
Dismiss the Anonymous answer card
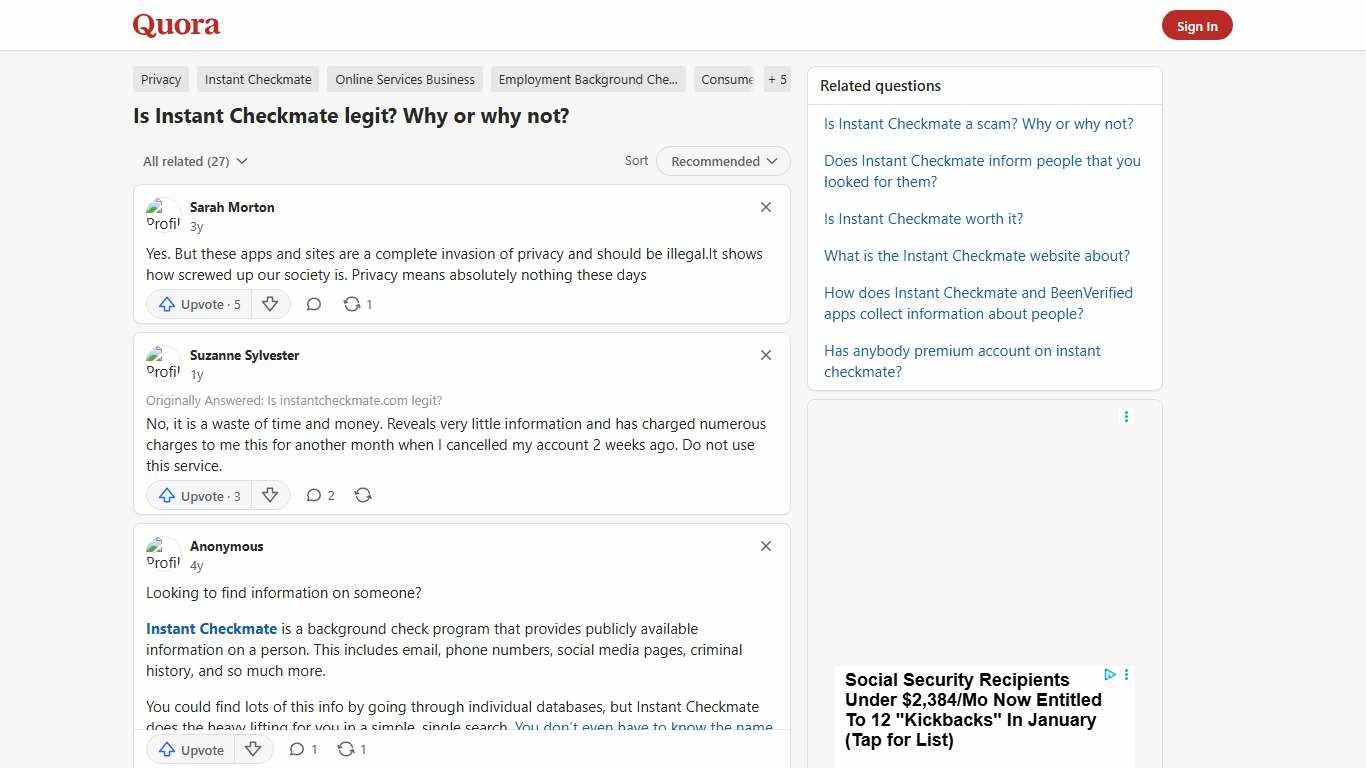765,546
